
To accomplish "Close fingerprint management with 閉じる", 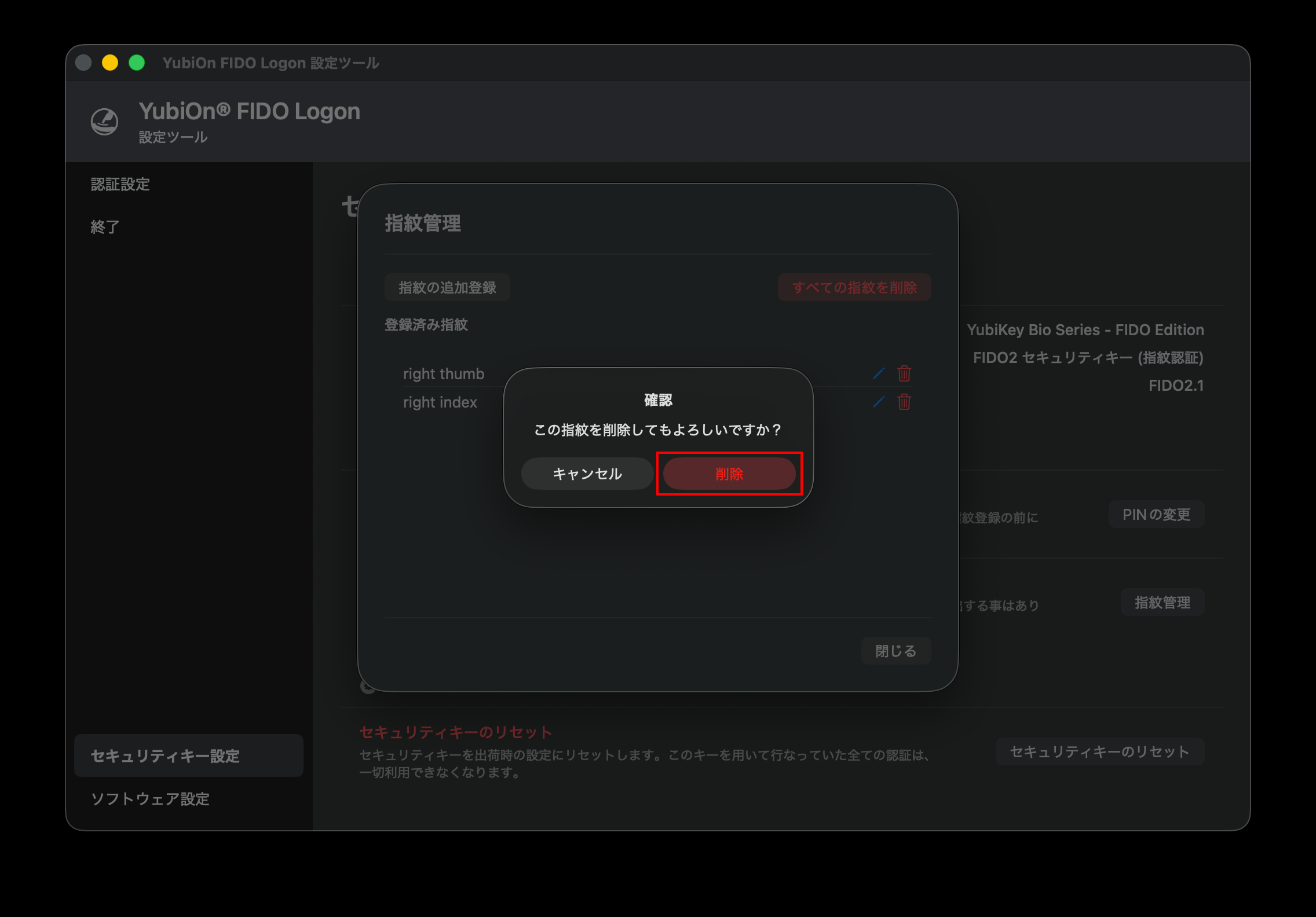I will [x=896, y=651].
